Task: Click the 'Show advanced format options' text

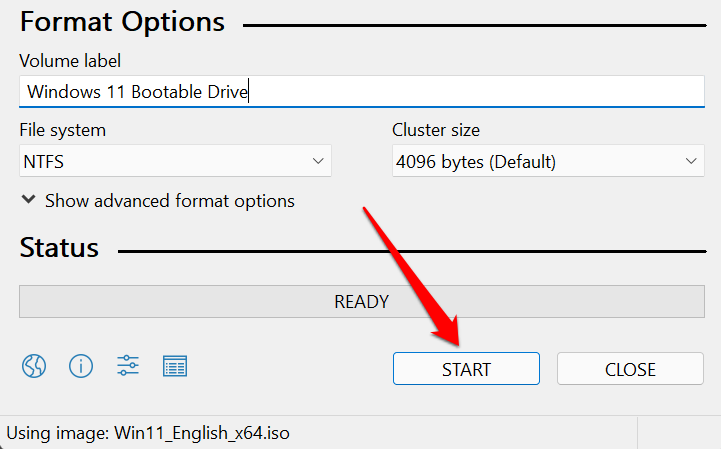Action: point(169,201)
